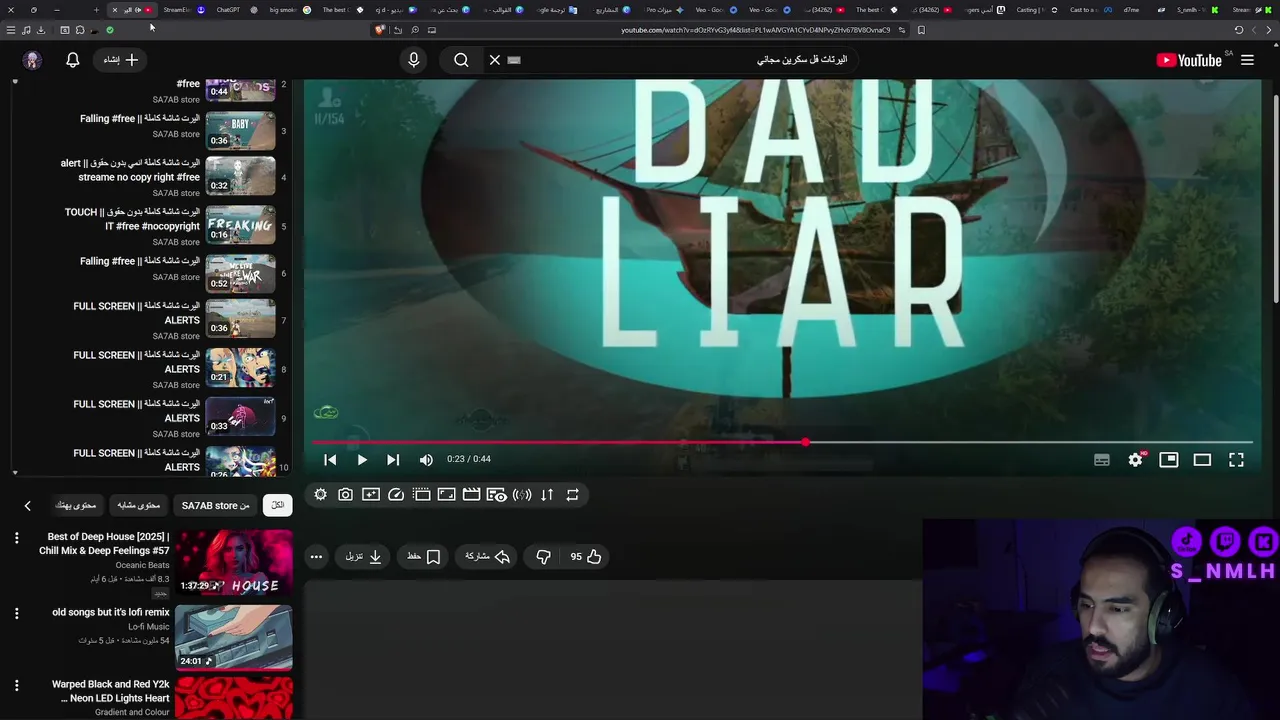Save the video to playlist (حفظ)

[x=424, y=557]
